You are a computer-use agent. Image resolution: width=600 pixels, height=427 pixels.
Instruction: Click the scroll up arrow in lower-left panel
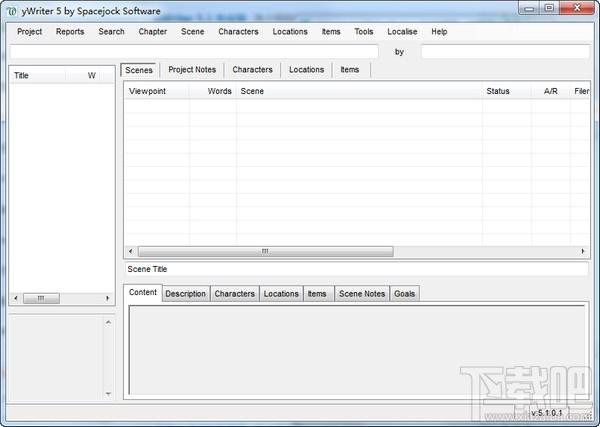tap(108, 323)
